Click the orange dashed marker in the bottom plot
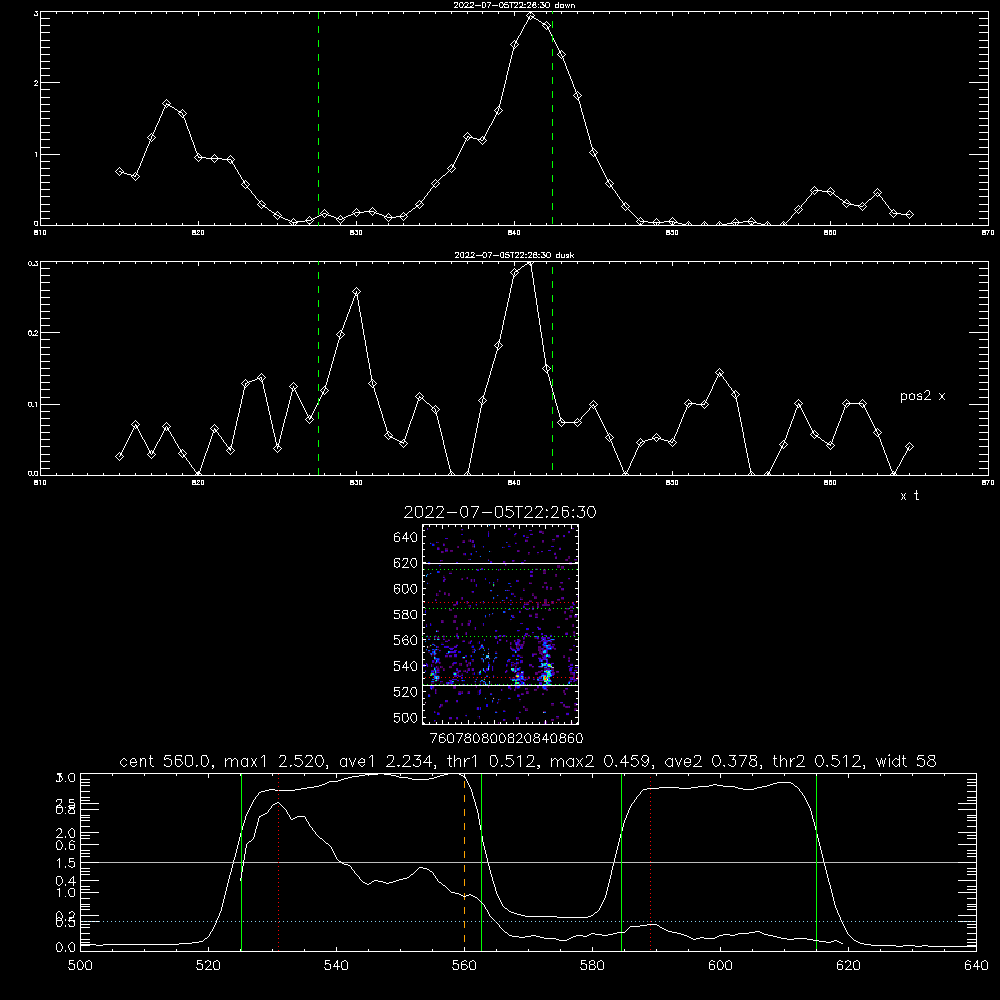 pos(464,861)
